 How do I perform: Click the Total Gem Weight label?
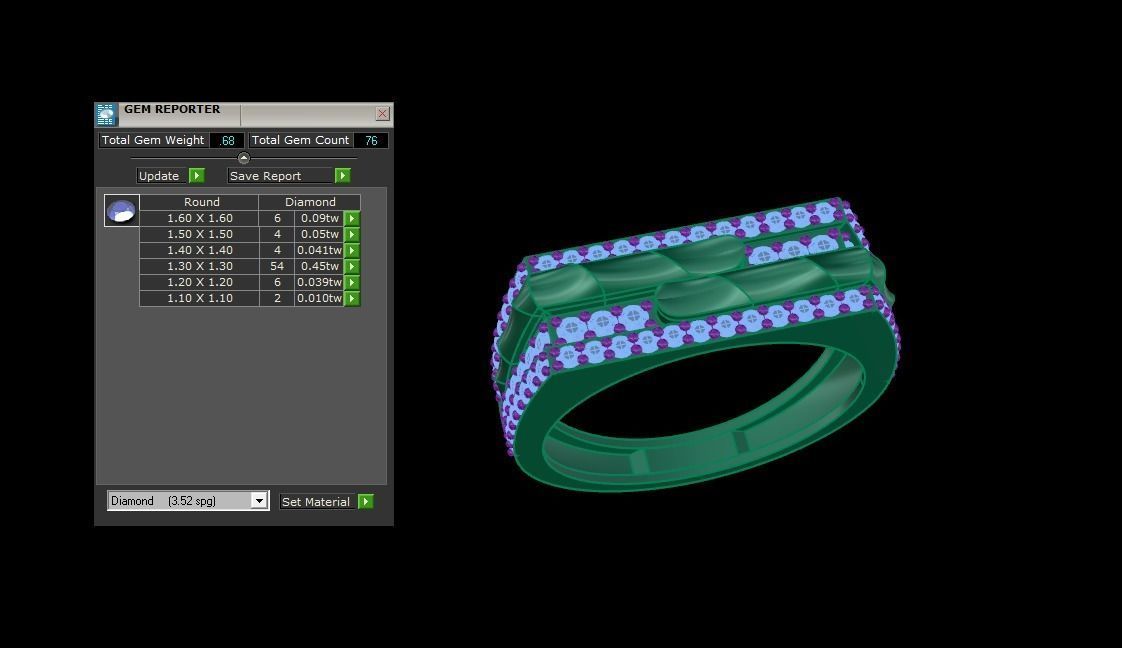click(x=153, y=140)
